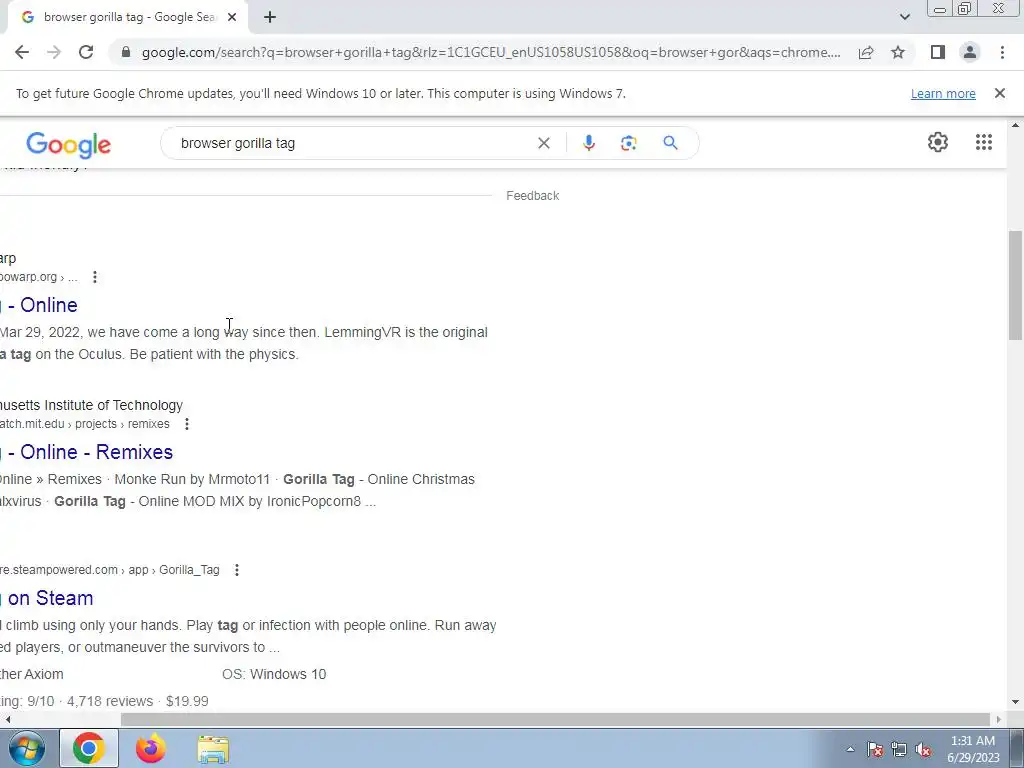Viewport: 1024px width, 768px height.
Task: Click the horizontal scrollbar right arrow
Action: 999,719
